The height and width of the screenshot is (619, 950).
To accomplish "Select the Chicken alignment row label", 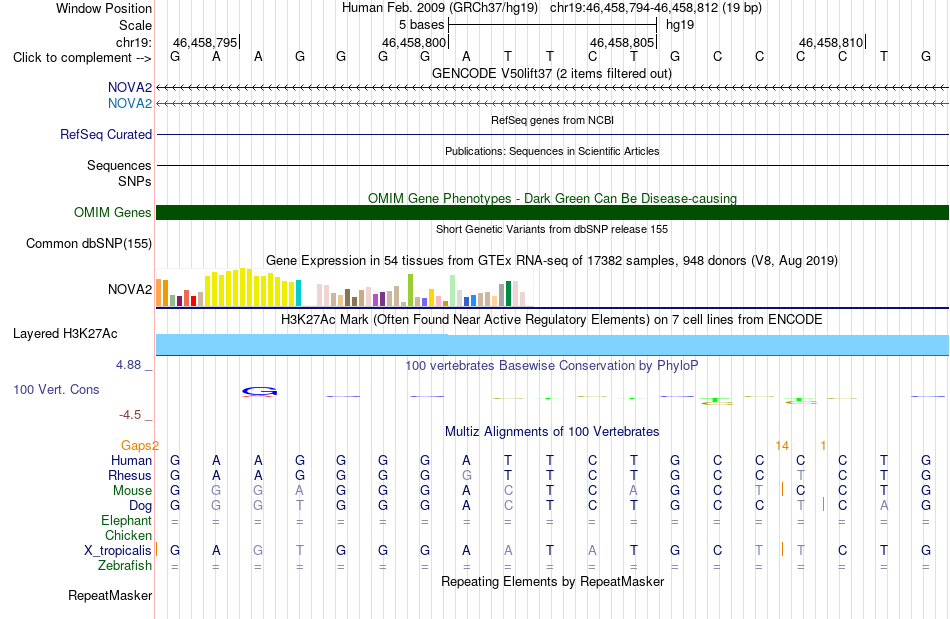I will point(128,535).
